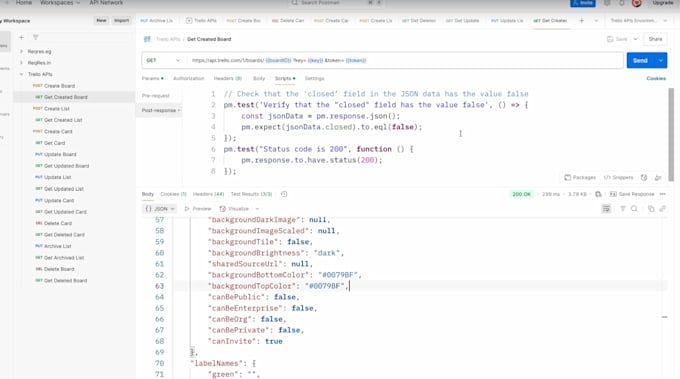Viewport: 680px width, 379px height.
Task: Switch to the request Body tab
Action: click(259, 78)
